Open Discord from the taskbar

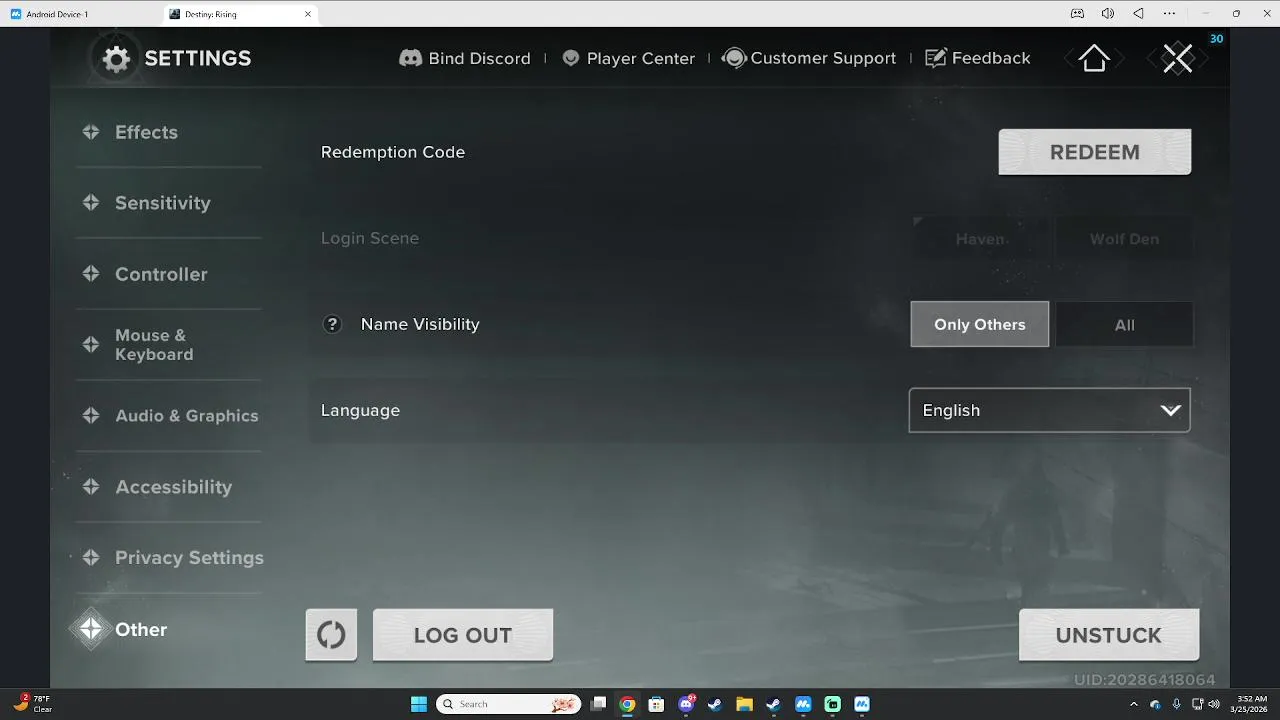[686, 704]
